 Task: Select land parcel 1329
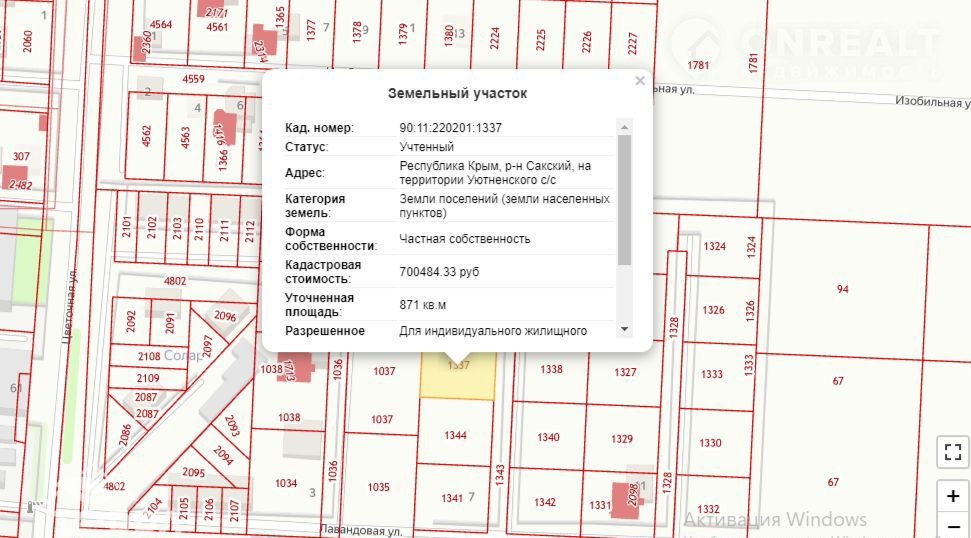(x=622, y=438)
